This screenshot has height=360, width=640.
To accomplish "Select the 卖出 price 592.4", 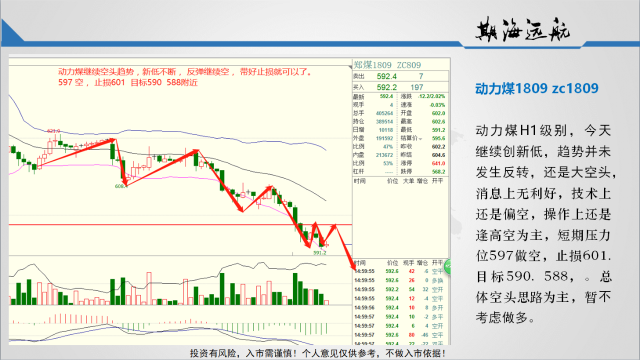I will coord(387,76).
